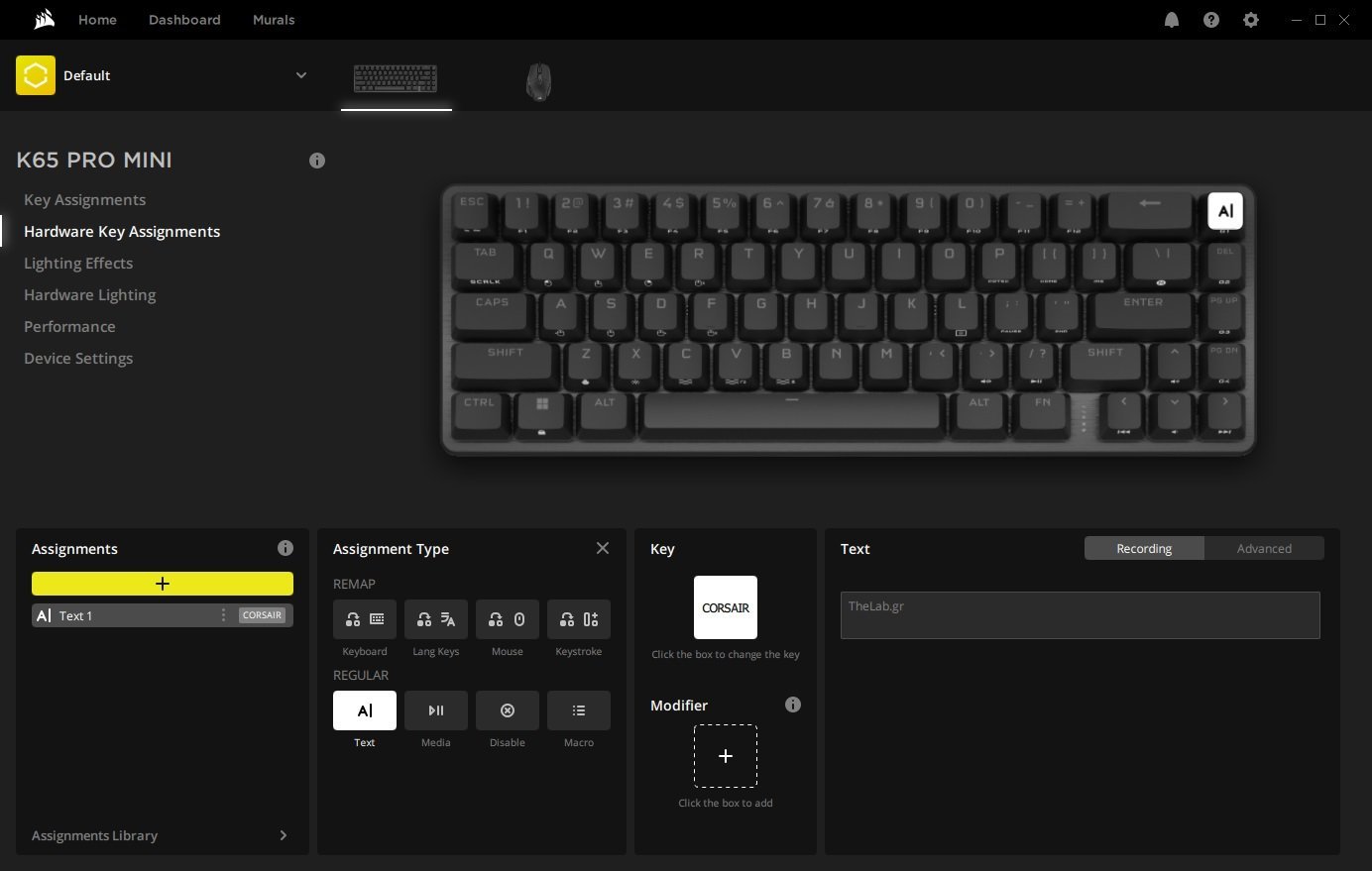Click the highlighted text-assigned key on keyboard
This screenshot has width=1372, height=871.
click(1225, 211)
